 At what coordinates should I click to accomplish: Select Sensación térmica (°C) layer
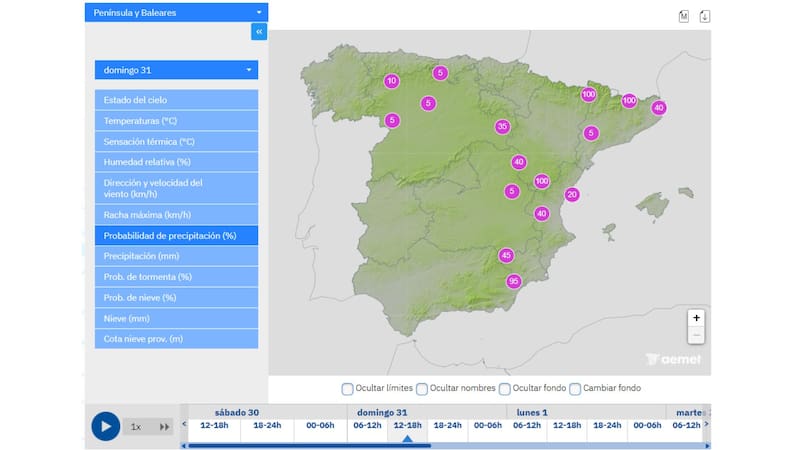coord(177,141)
